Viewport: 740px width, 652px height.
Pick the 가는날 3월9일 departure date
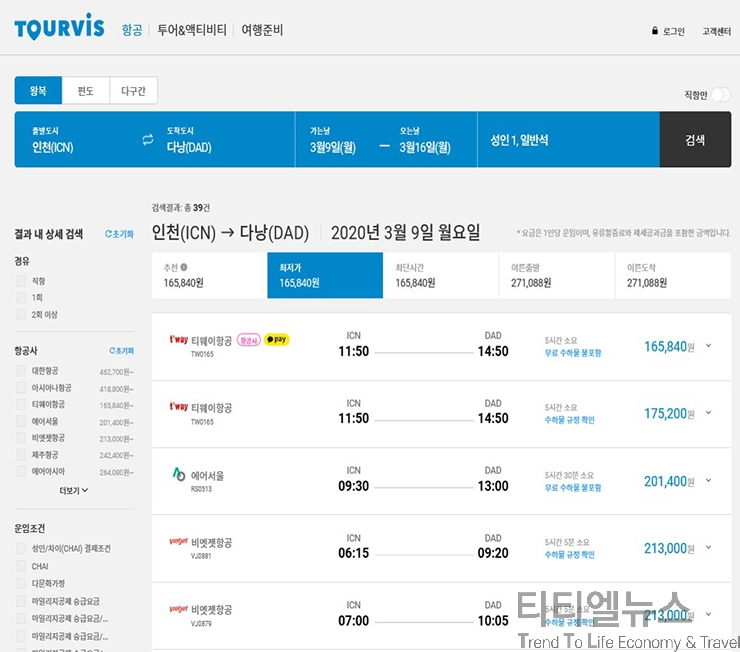(333, 140)
